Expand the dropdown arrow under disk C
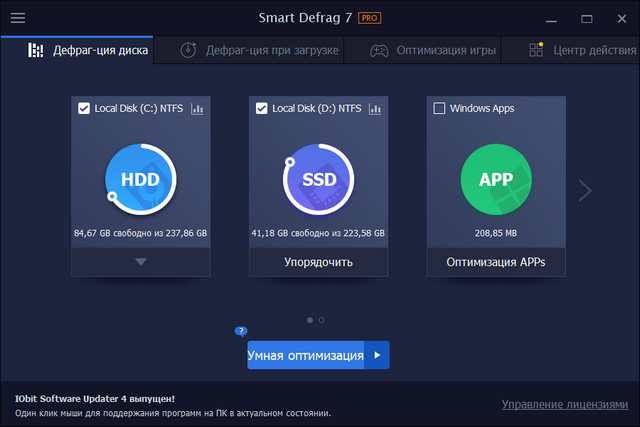The height and width of the screenshot is (427, 640). click(x=140, y=262)
